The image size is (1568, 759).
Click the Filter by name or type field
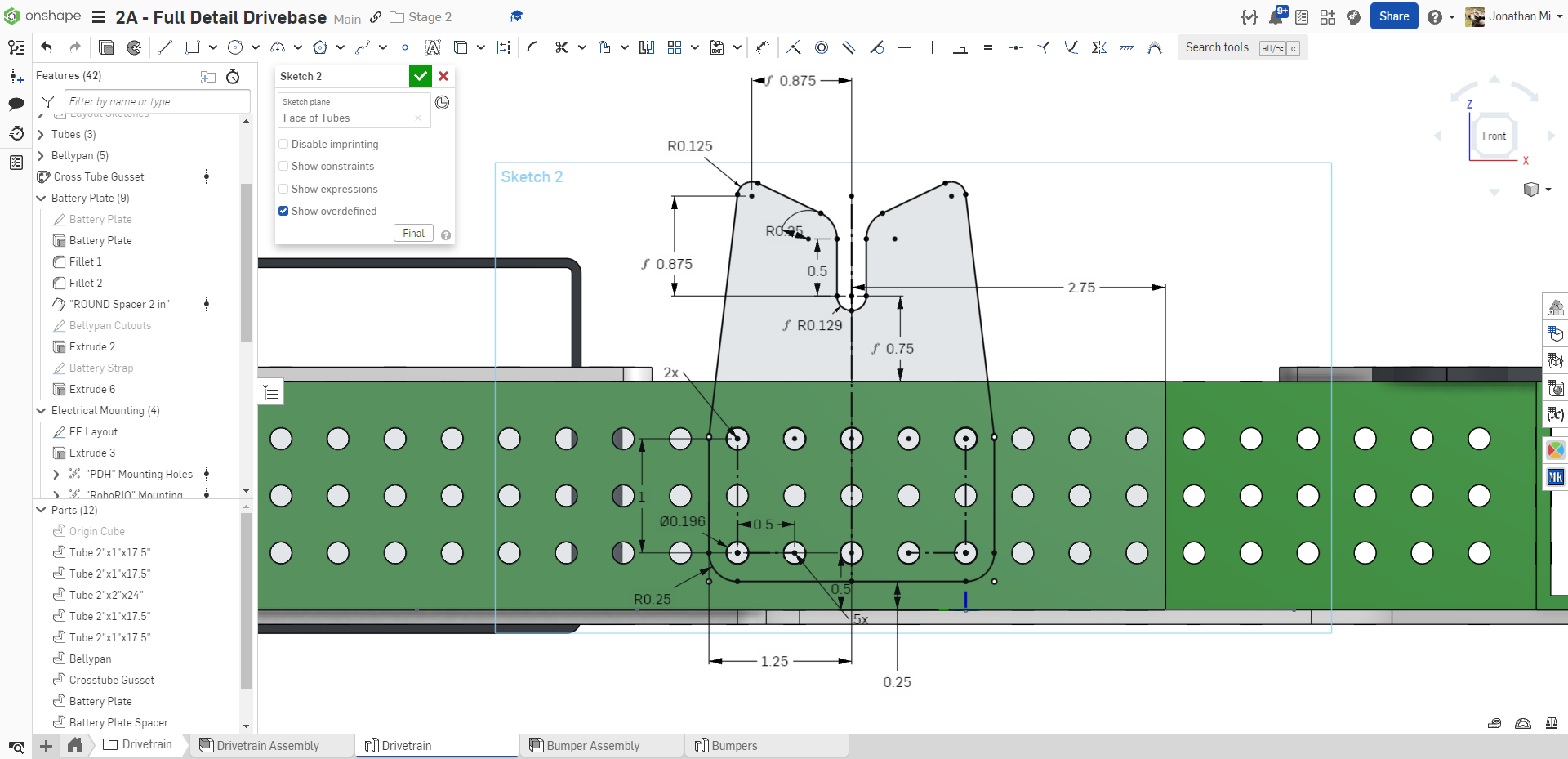[157, 101]
